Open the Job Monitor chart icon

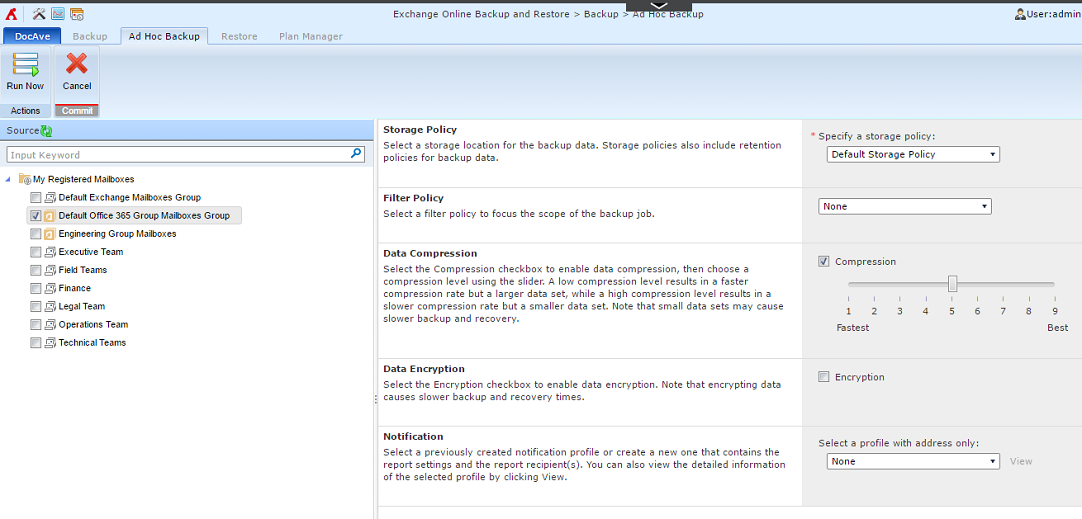pyautogui.click(x=58, y=14)
